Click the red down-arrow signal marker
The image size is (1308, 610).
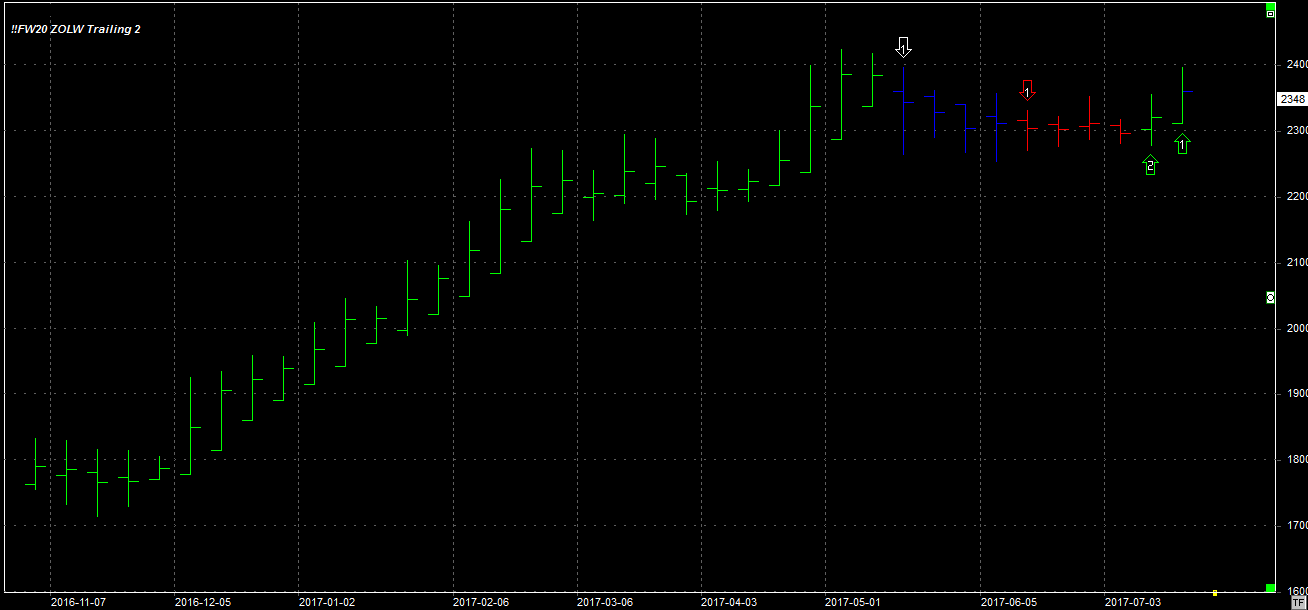point(1027,90)
